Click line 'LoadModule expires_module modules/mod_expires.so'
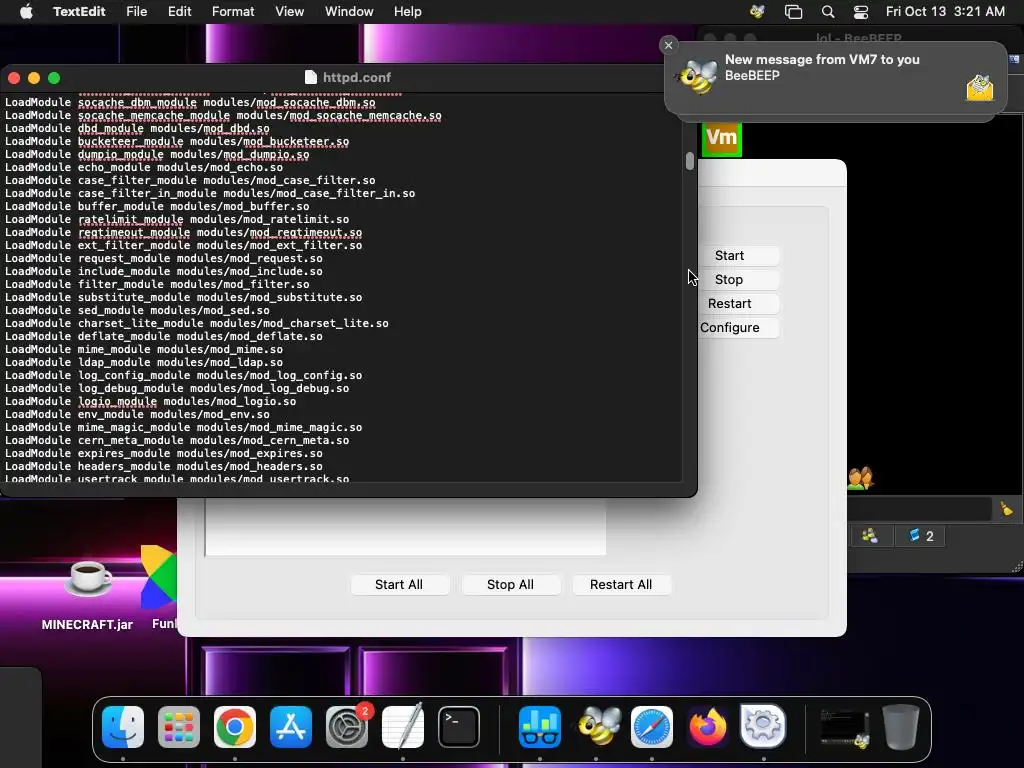 [x=163, y=453]
